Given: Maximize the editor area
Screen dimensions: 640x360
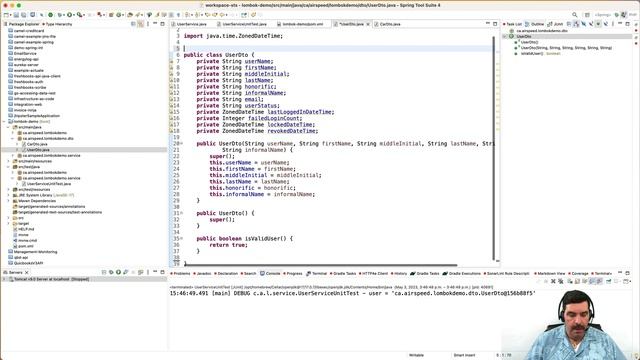Looking at the screenshot, I should pos(495,24).
